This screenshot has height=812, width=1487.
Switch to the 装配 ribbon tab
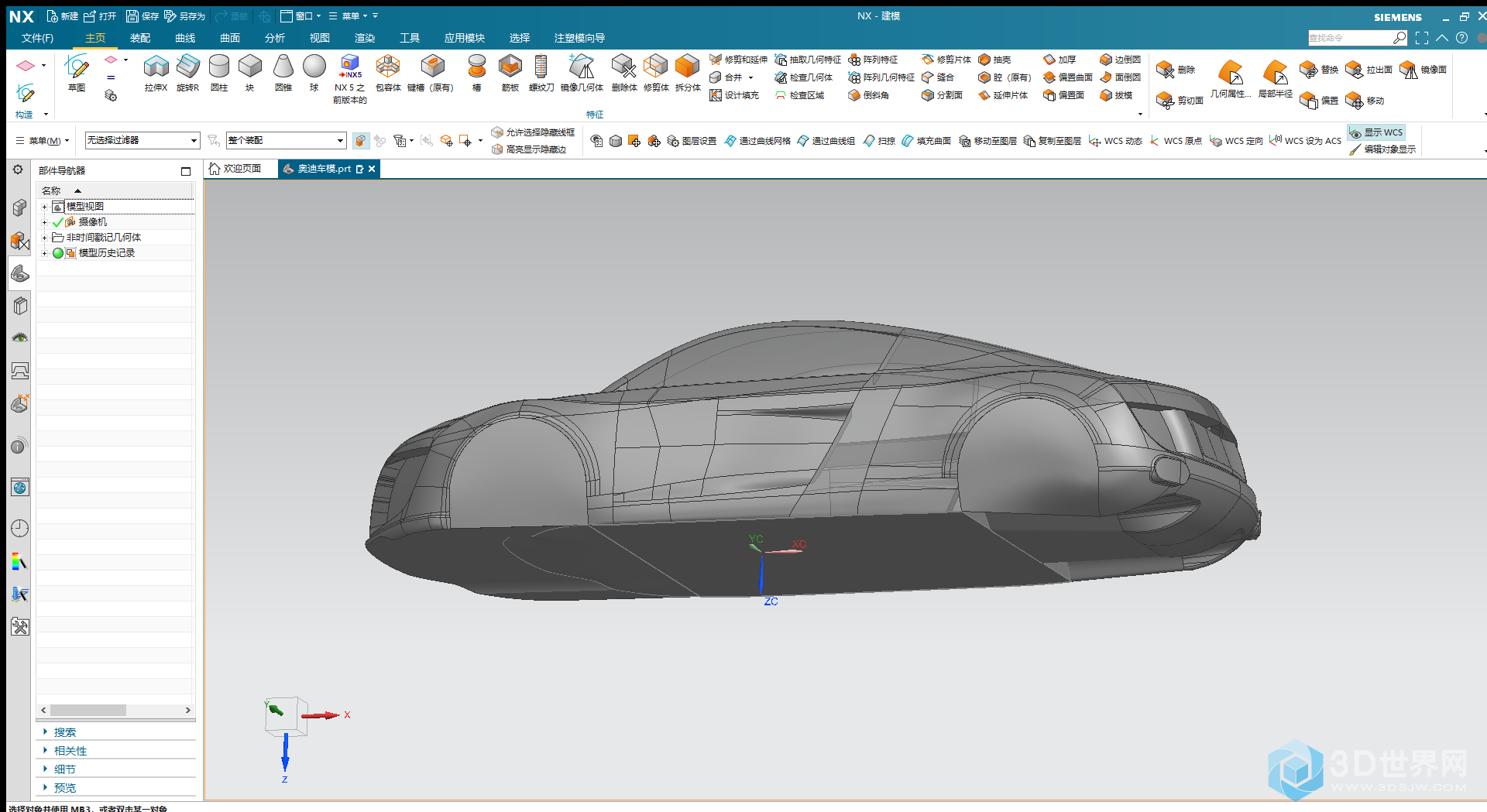140,38
